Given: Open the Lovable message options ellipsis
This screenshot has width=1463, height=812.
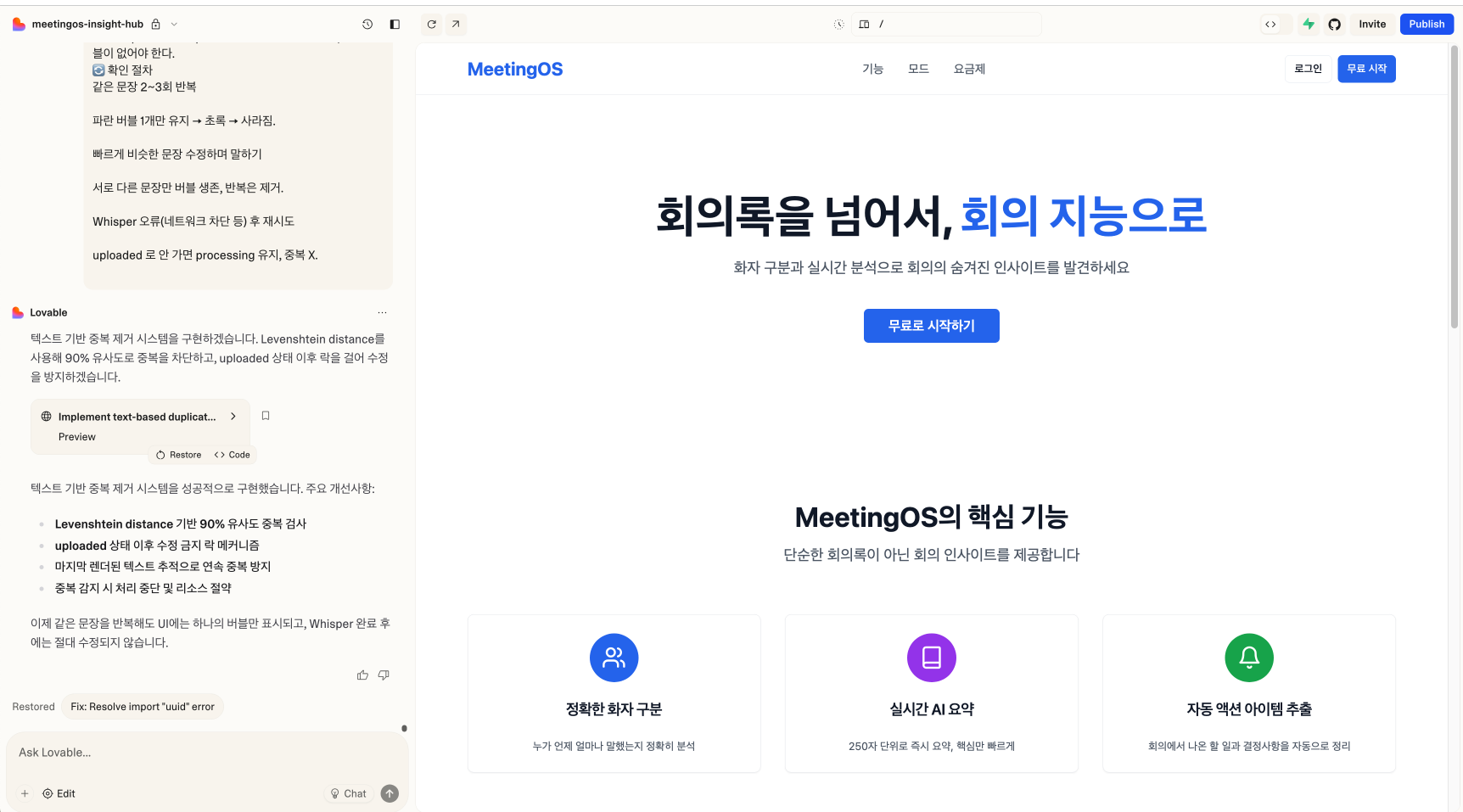Looking at the screenshot, I should (382, 313).
